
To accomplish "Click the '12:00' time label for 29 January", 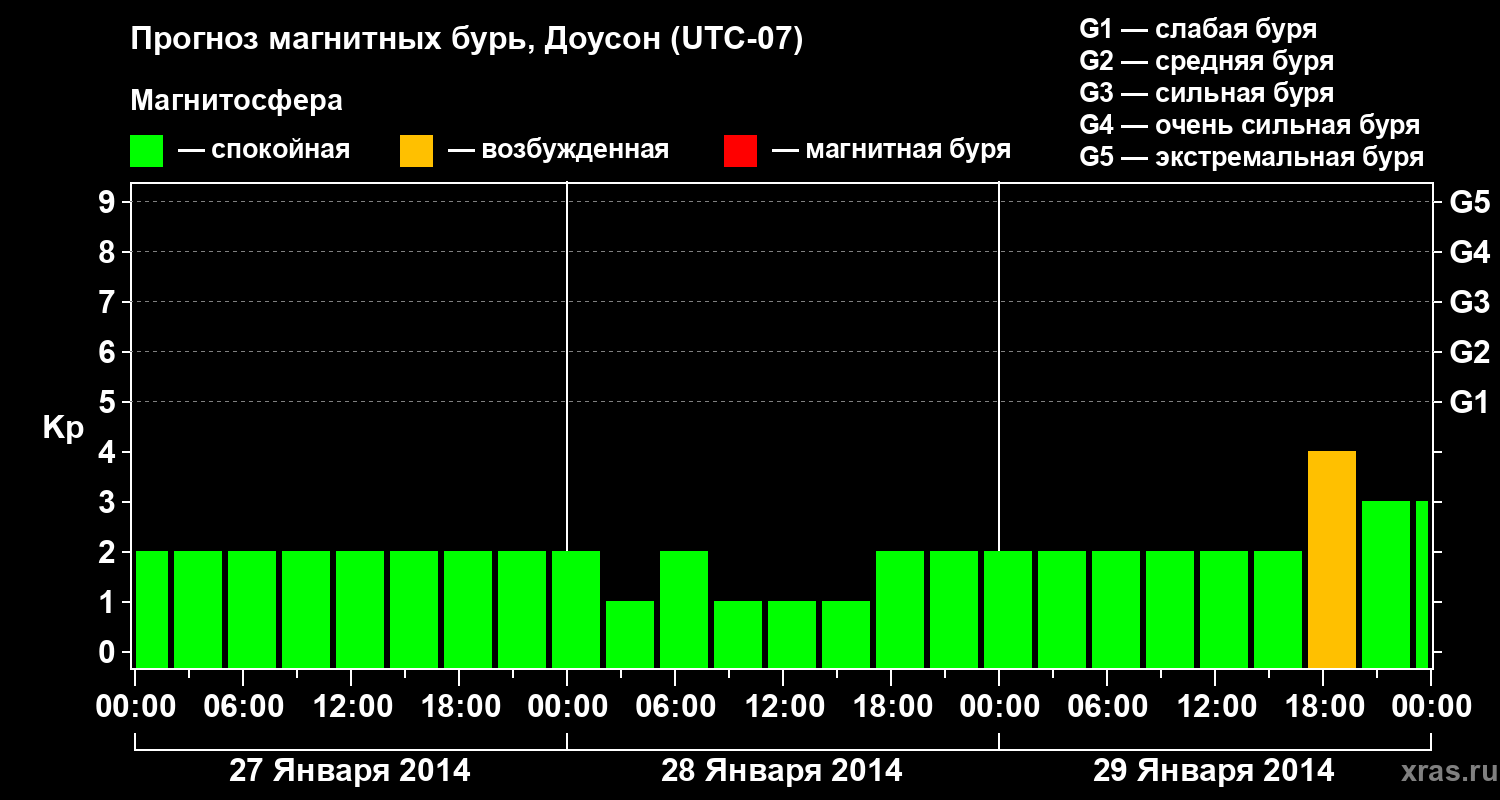I will (x=1215, y=707).
